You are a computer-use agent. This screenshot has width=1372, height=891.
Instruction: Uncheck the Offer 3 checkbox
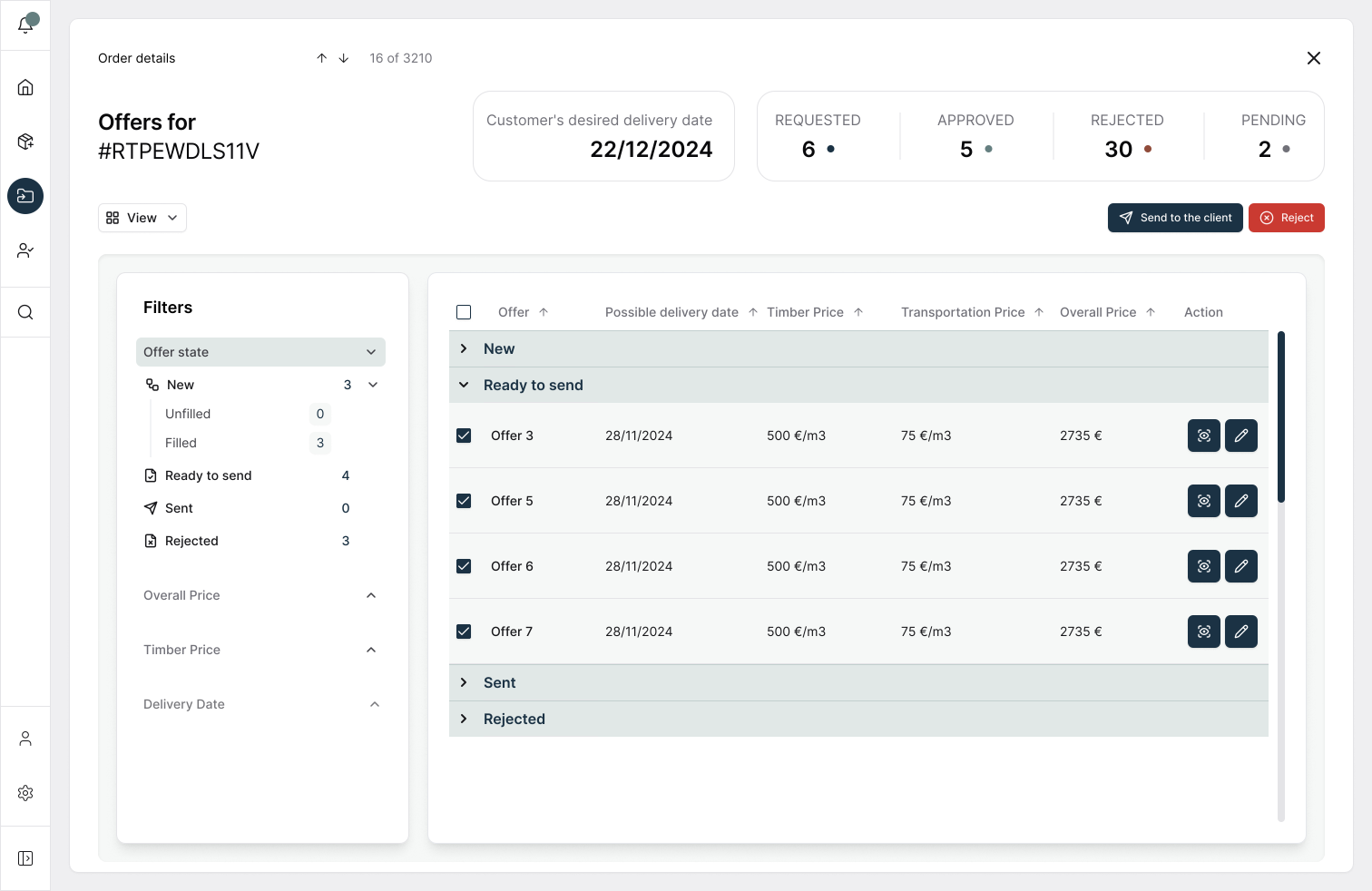click(464, 436)
